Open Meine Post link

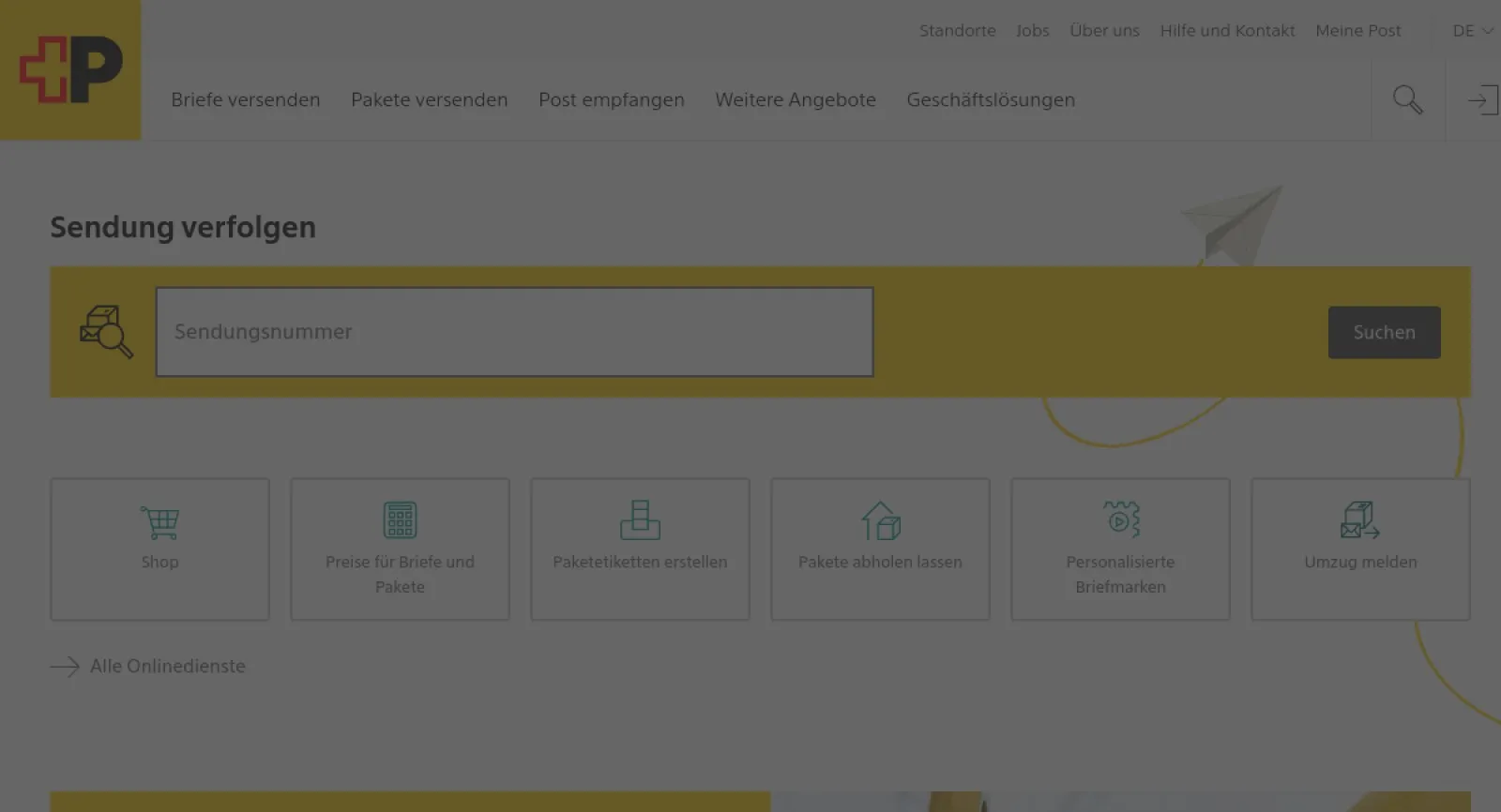1358,31
